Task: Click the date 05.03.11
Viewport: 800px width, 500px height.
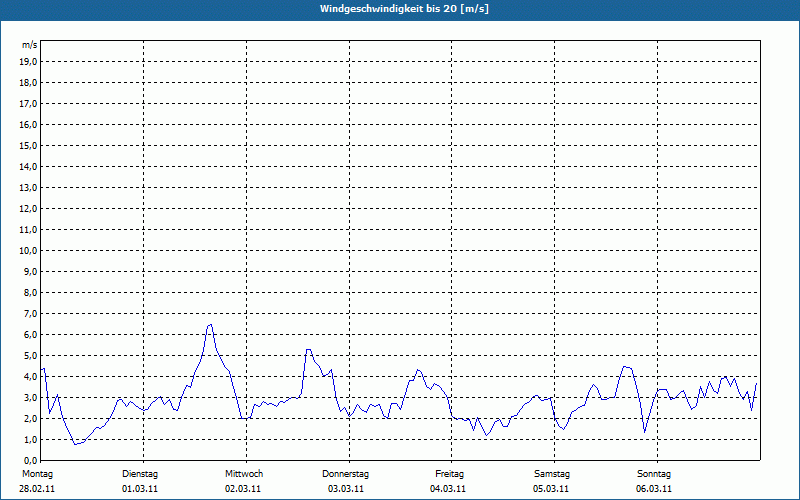Action: (x=551, y=489)
